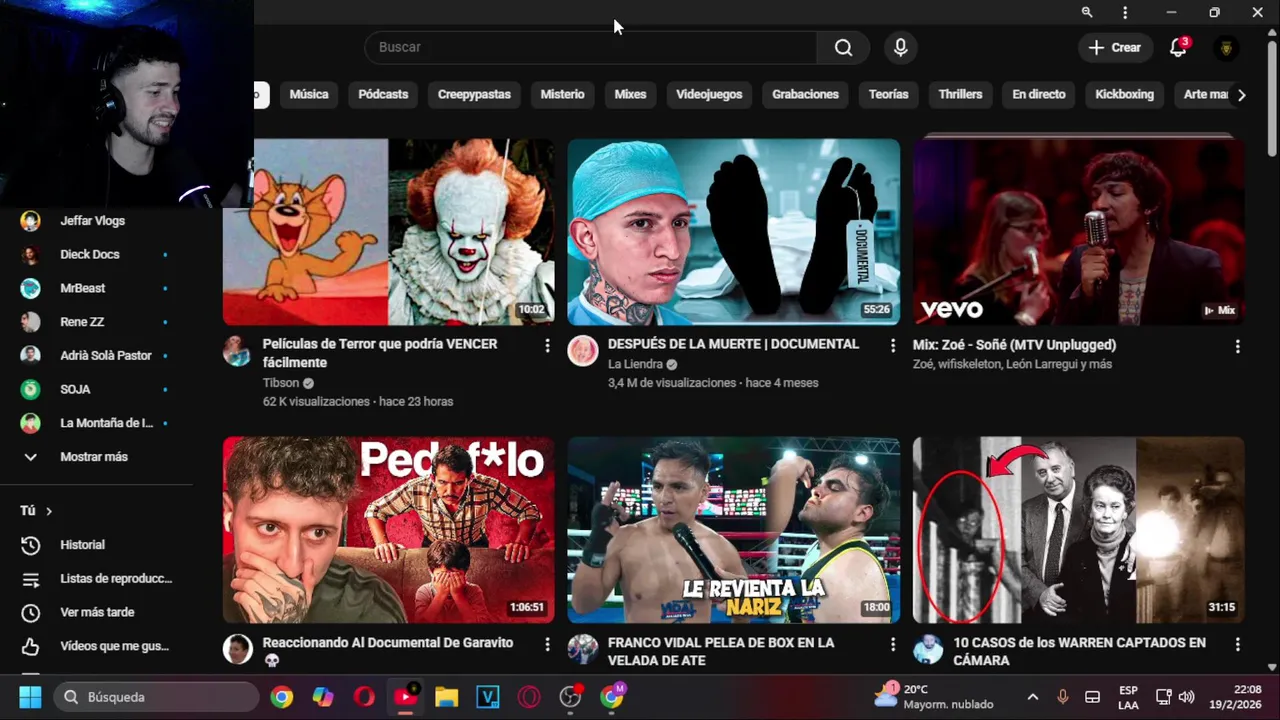
Task: Show more filter chips with right arrow
Action: pyautogui.click(x=1241, y=95)
